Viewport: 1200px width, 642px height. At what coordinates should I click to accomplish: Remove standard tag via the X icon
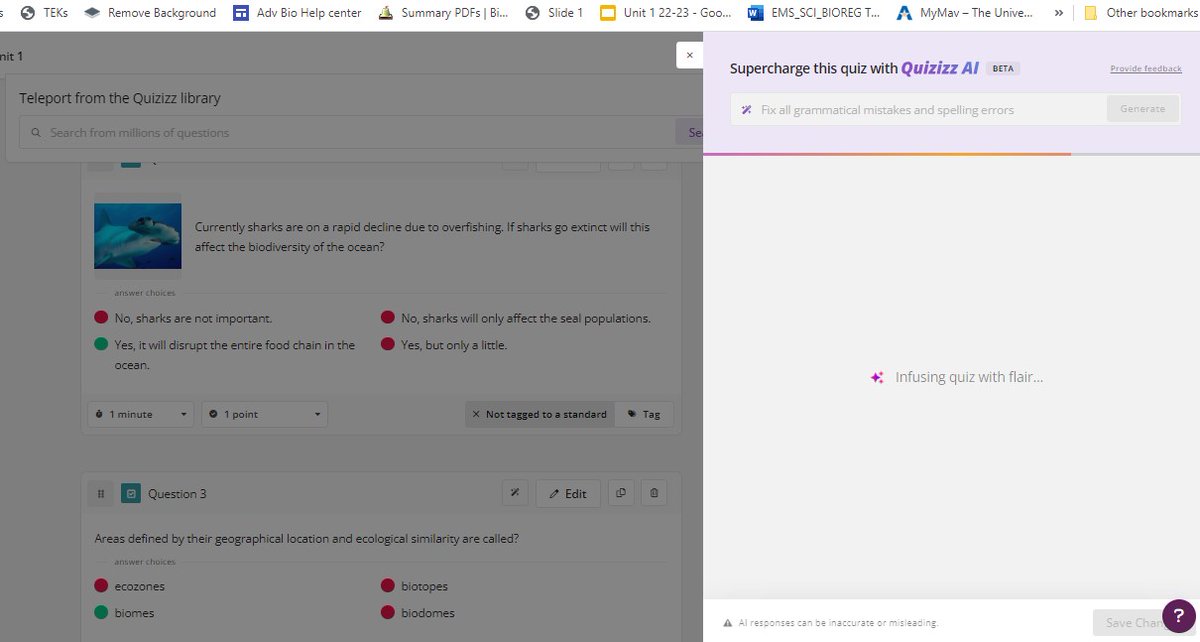477,413
